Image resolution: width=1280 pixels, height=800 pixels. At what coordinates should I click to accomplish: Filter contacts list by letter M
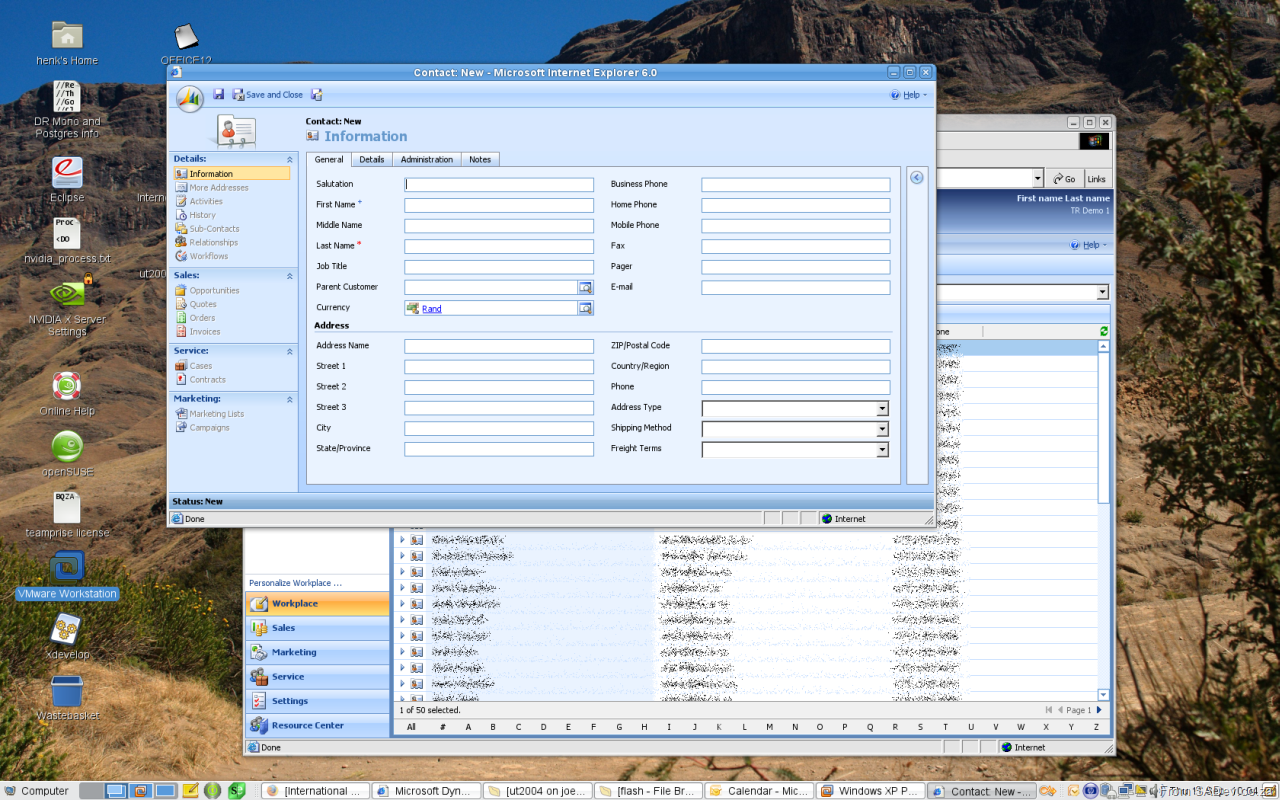[x=769, y=727]
